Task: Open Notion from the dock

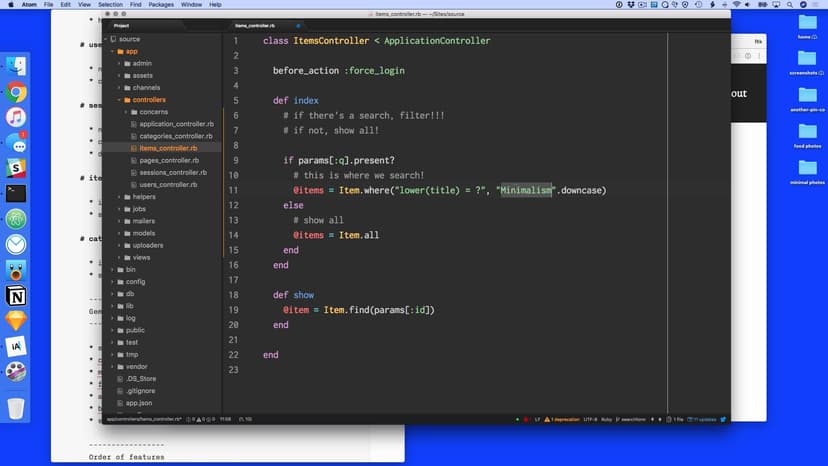Action: tap(16, 296)
